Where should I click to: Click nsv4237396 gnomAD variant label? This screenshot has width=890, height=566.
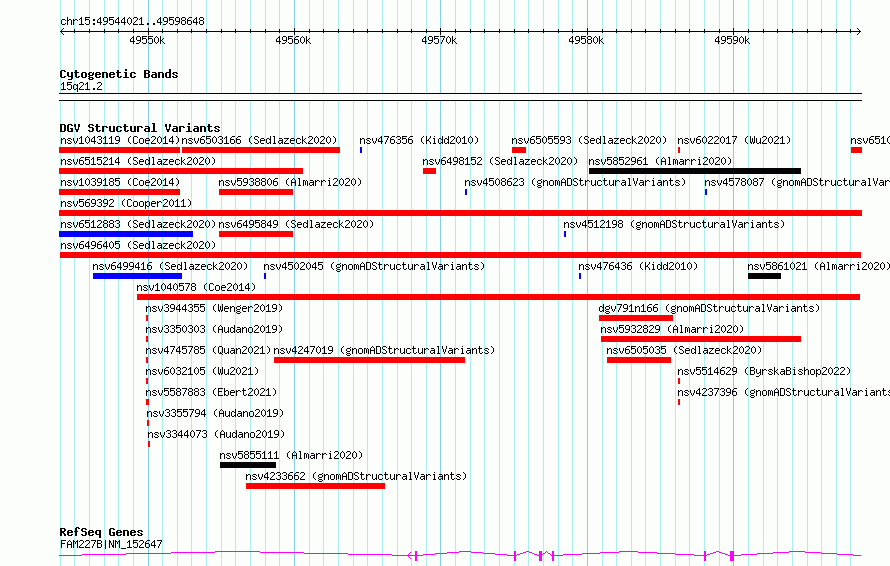[783, 392]
